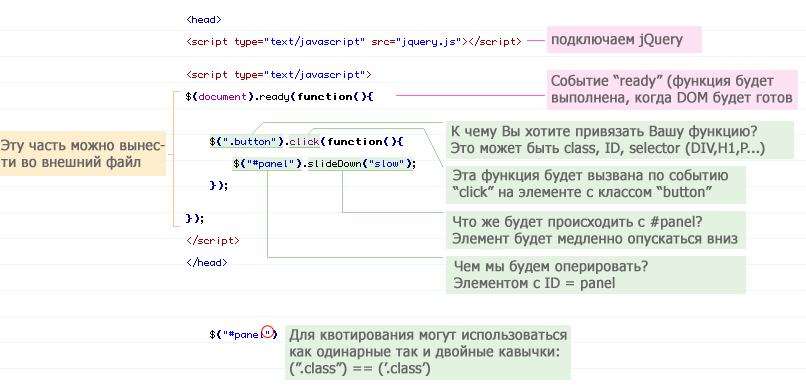Image resolution: width=806 pixels, height=387 pixels.
Task: Click the pink note 'подключаем jQuery'
Action: pyautogui.click(x=624, y=40)
